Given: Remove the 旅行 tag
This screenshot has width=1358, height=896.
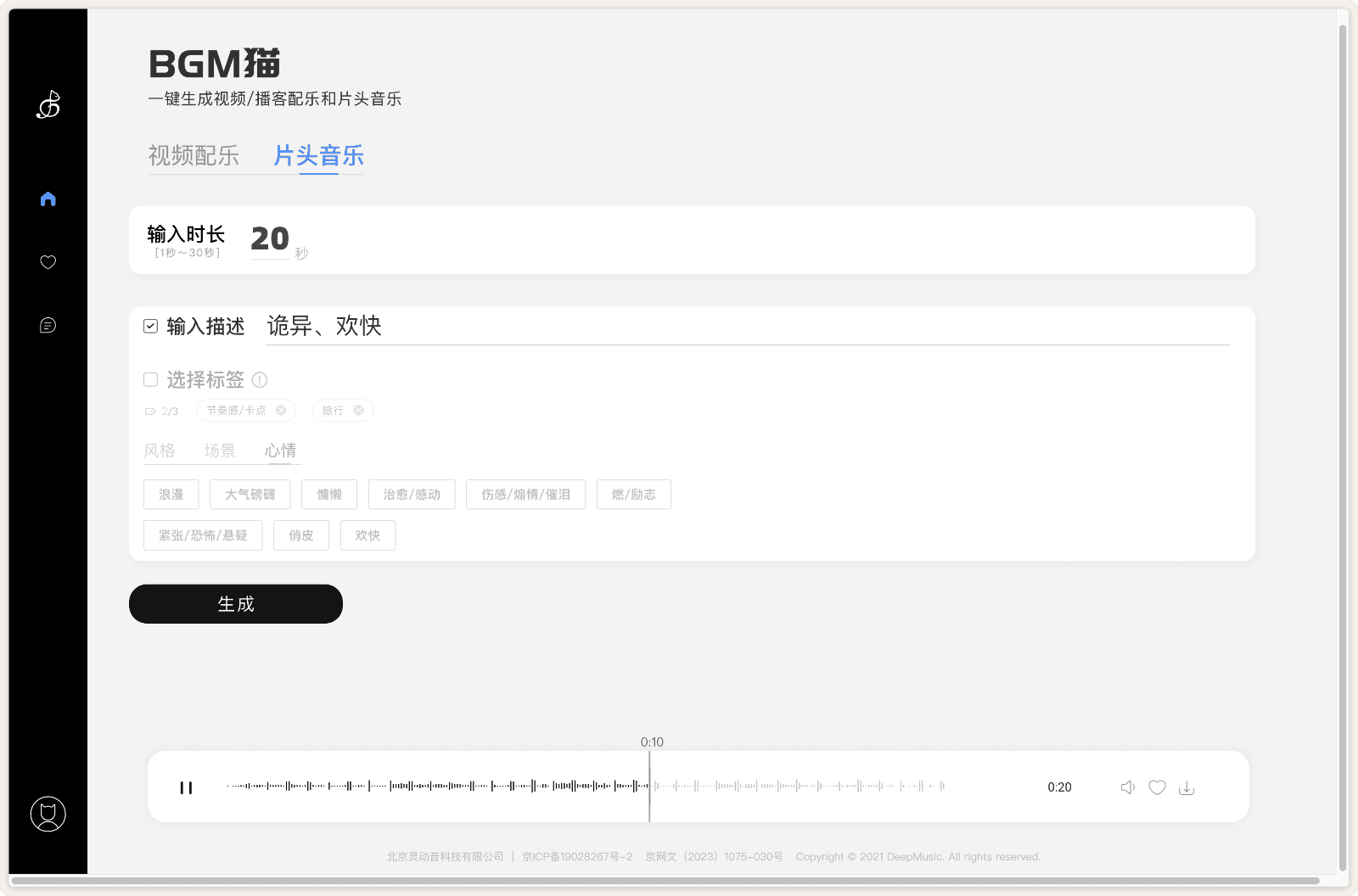Looking at the screenshot, I should [359, 411].
